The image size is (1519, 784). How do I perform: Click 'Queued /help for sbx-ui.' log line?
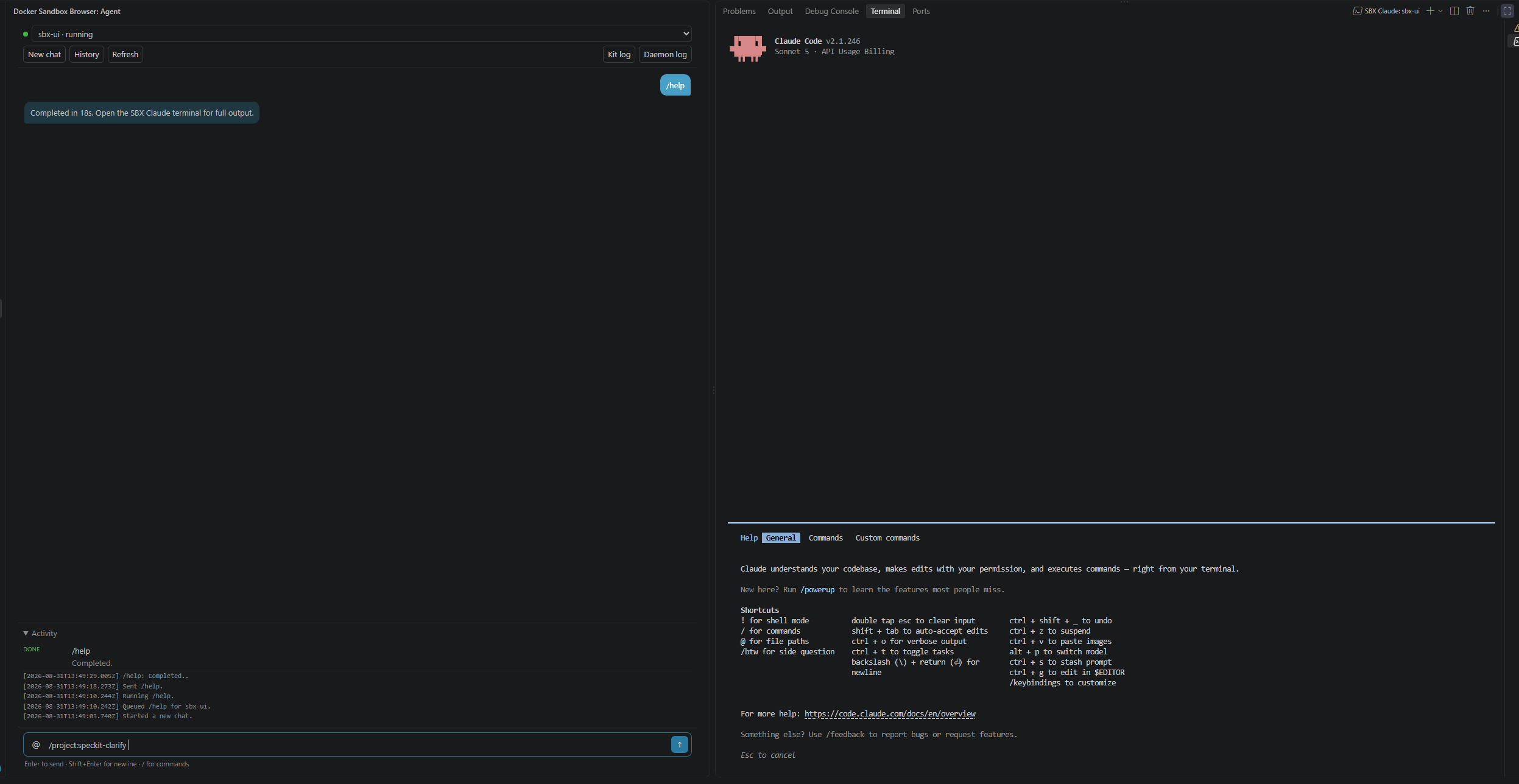117,707
